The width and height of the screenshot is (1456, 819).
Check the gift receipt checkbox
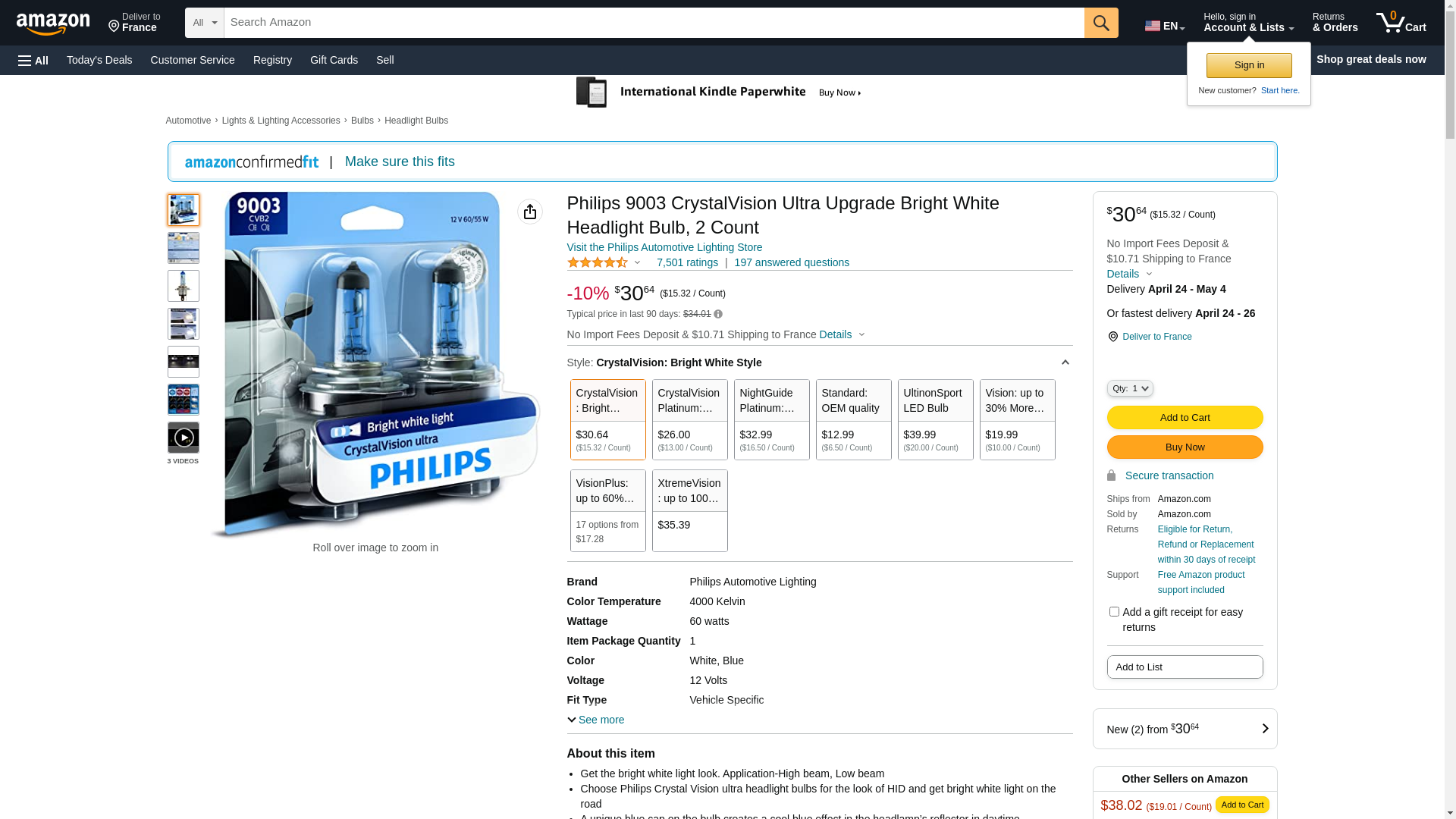[x=1114, y=612]
